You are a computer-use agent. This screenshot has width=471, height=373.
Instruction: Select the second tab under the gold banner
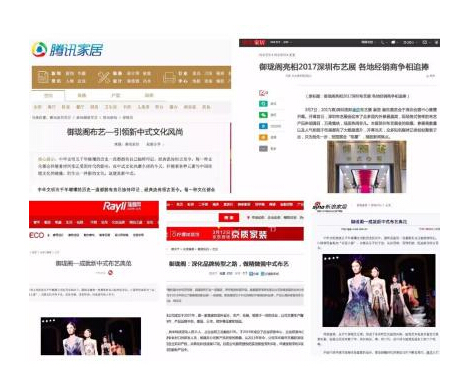coord(82,95)
